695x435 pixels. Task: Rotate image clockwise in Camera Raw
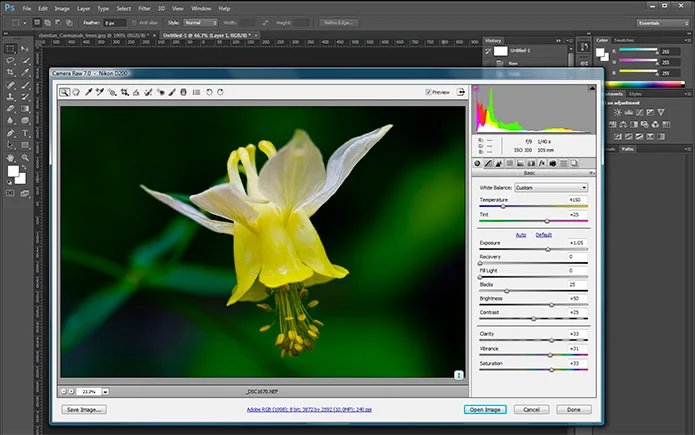click(x=220, y=92)
